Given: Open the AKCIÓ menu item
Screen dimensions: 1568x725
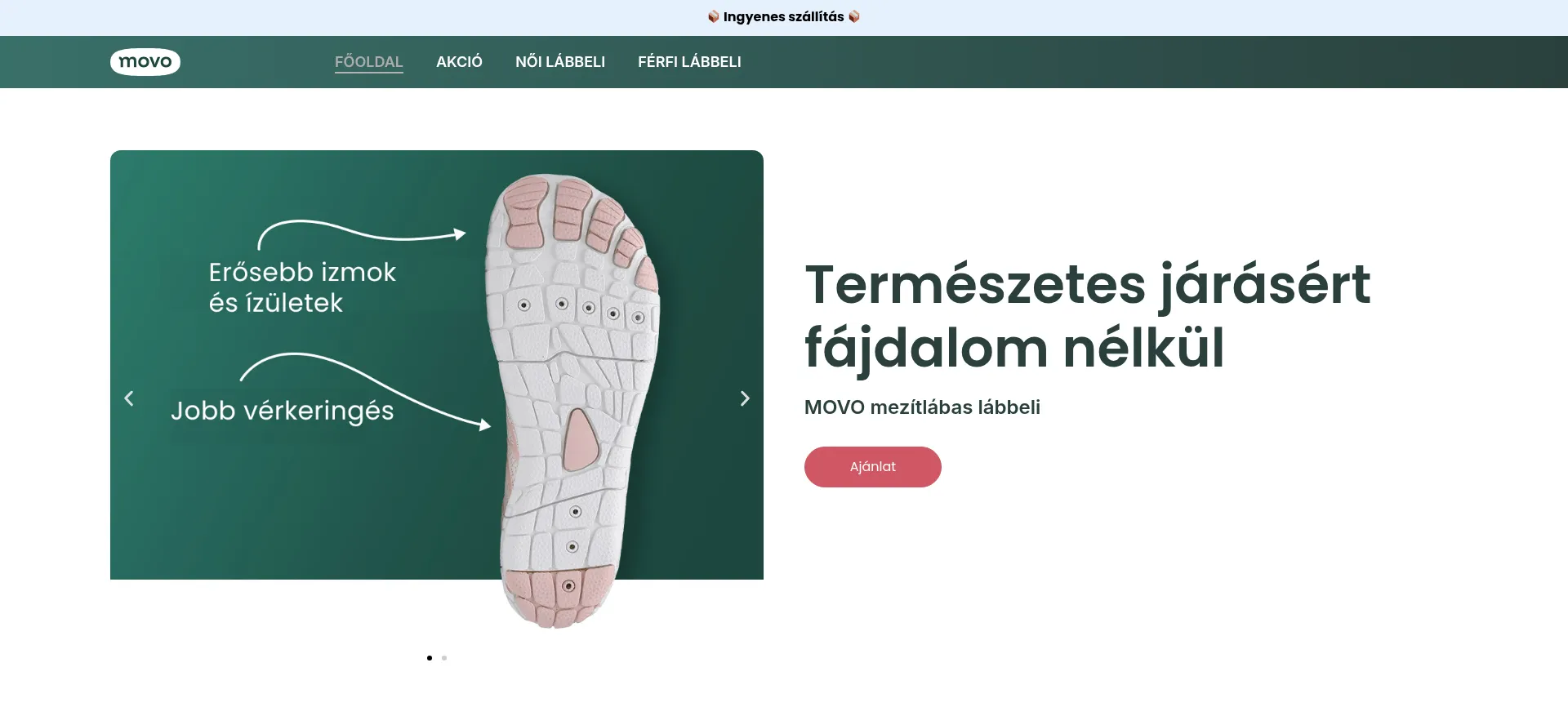Looking at the screenshot, I should (x=459, y=62).
